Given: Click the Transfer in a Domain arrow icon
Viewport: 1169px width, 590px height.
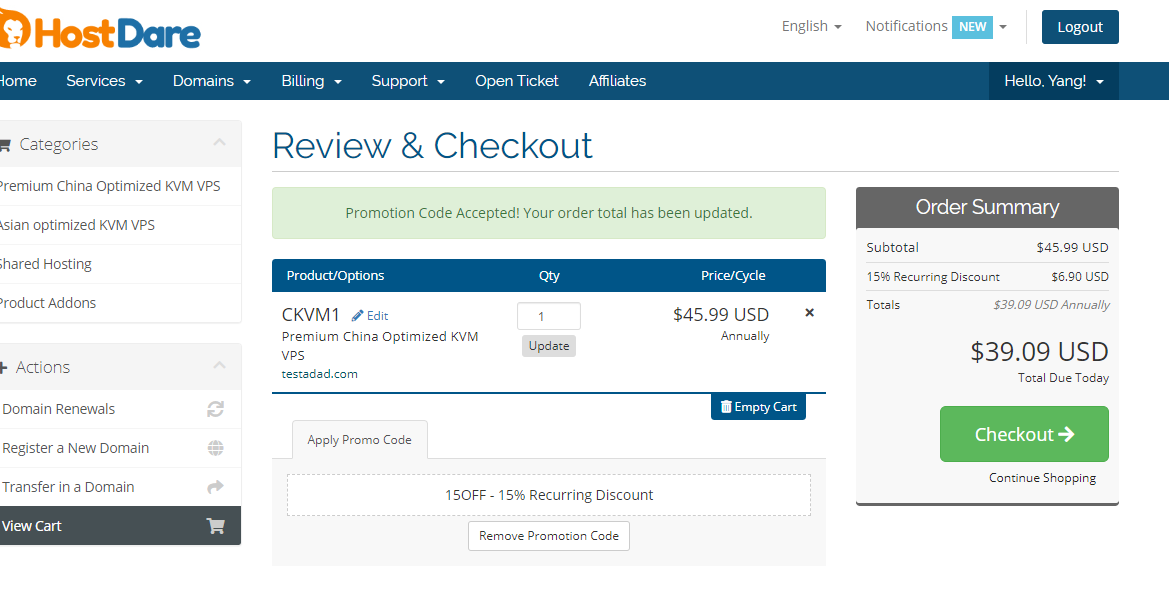Looking at the screenshot, I should tap(215, 487).
